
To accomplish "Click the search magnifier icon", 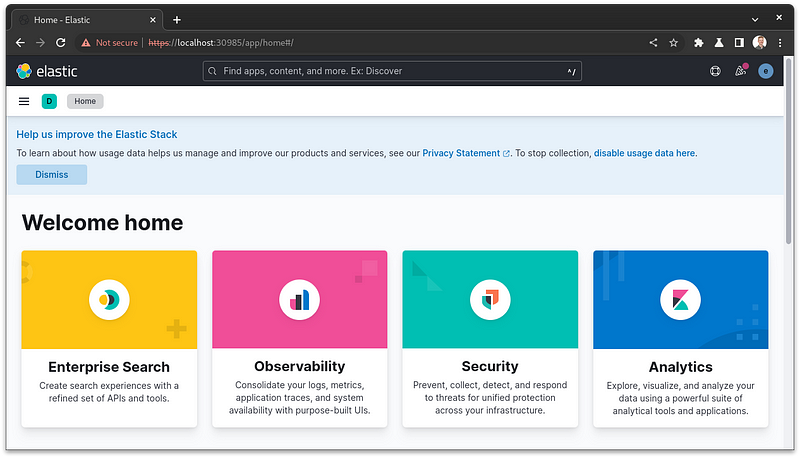I will pyautogui.click(x=212, y=71).
